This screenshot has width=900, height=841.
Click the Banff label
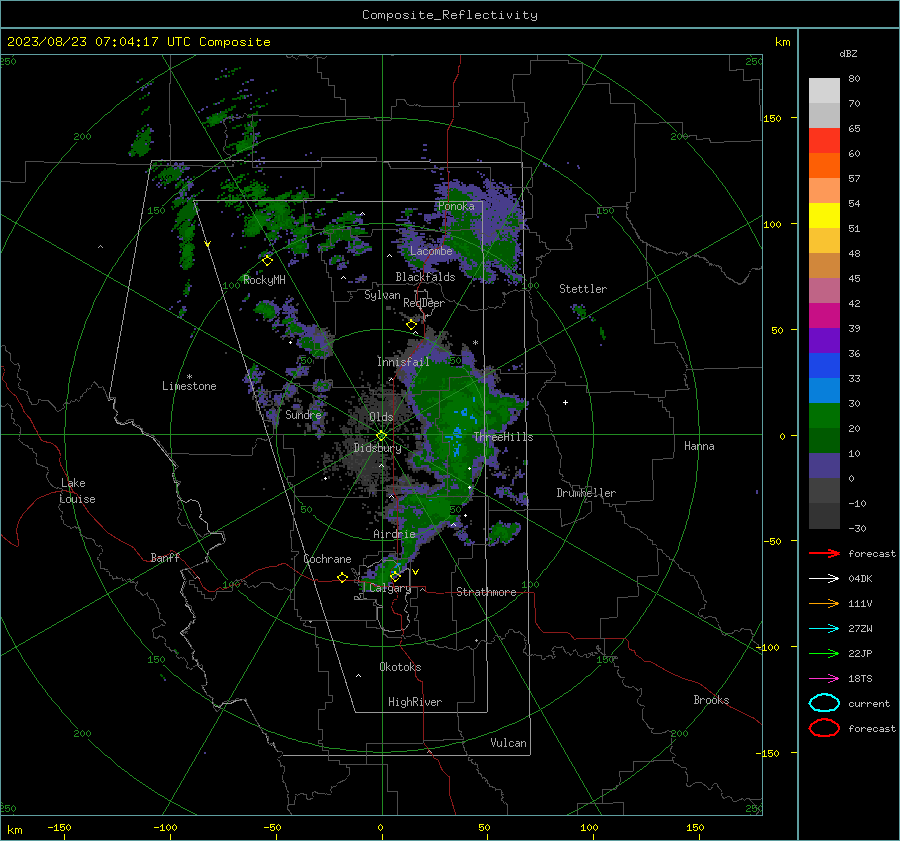coord(165,557)
